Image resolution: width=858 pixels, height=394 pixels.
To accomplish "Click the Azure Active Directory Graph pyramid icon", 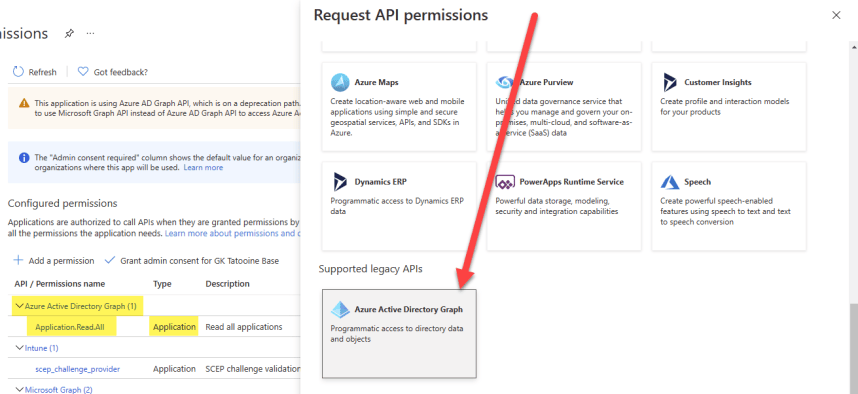I will pos(340,310).
